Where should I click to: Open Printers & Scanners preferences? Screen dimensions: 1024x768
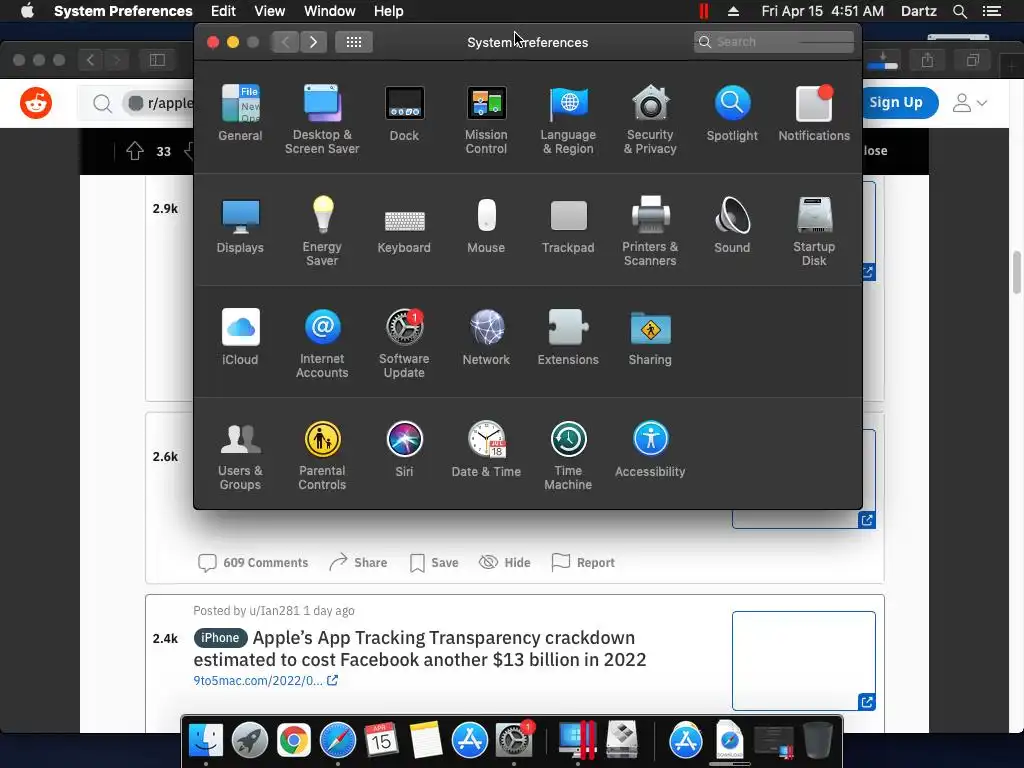650,231
